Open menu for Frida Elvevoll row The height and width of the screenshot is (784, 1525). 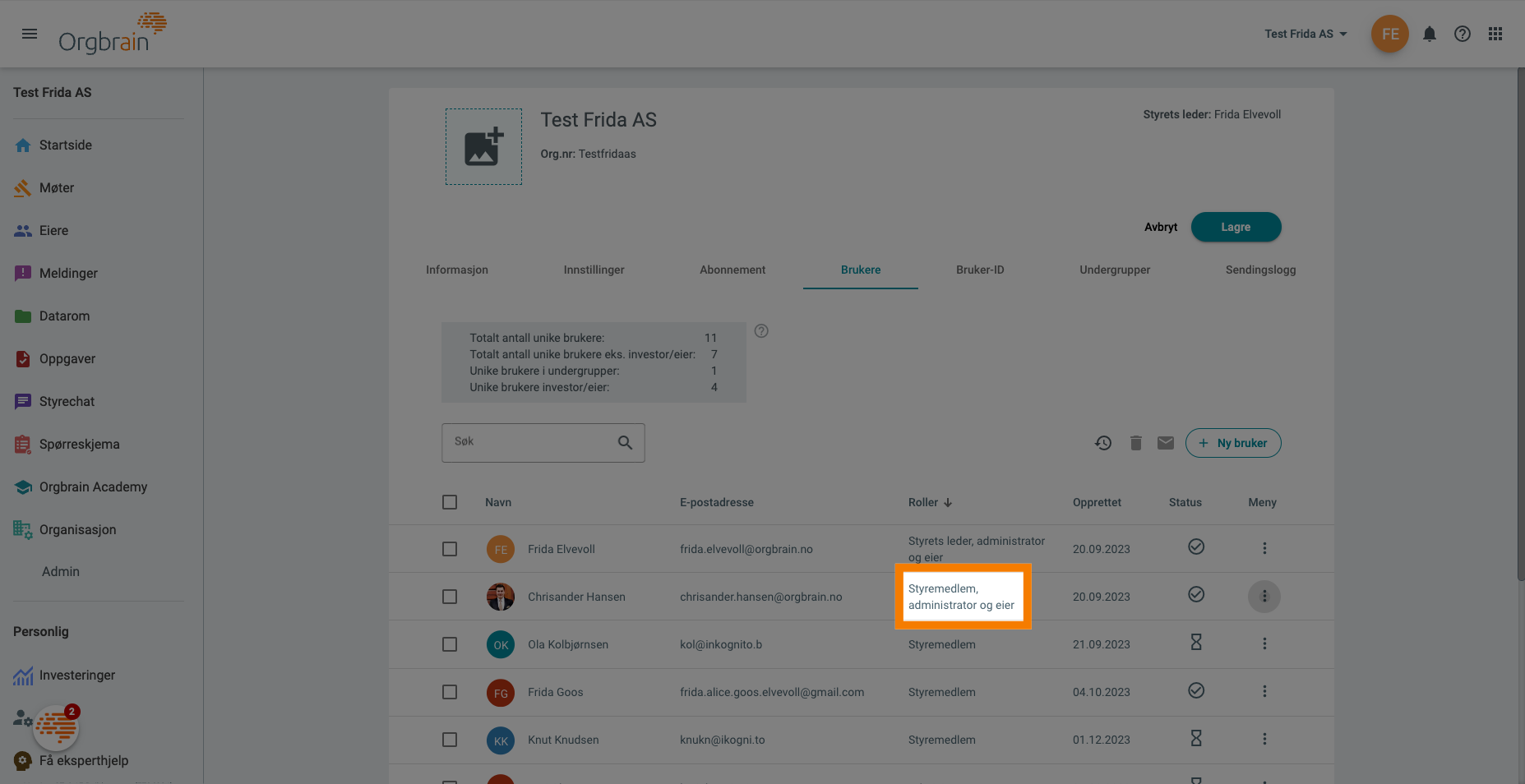(x=1264, y=548)
